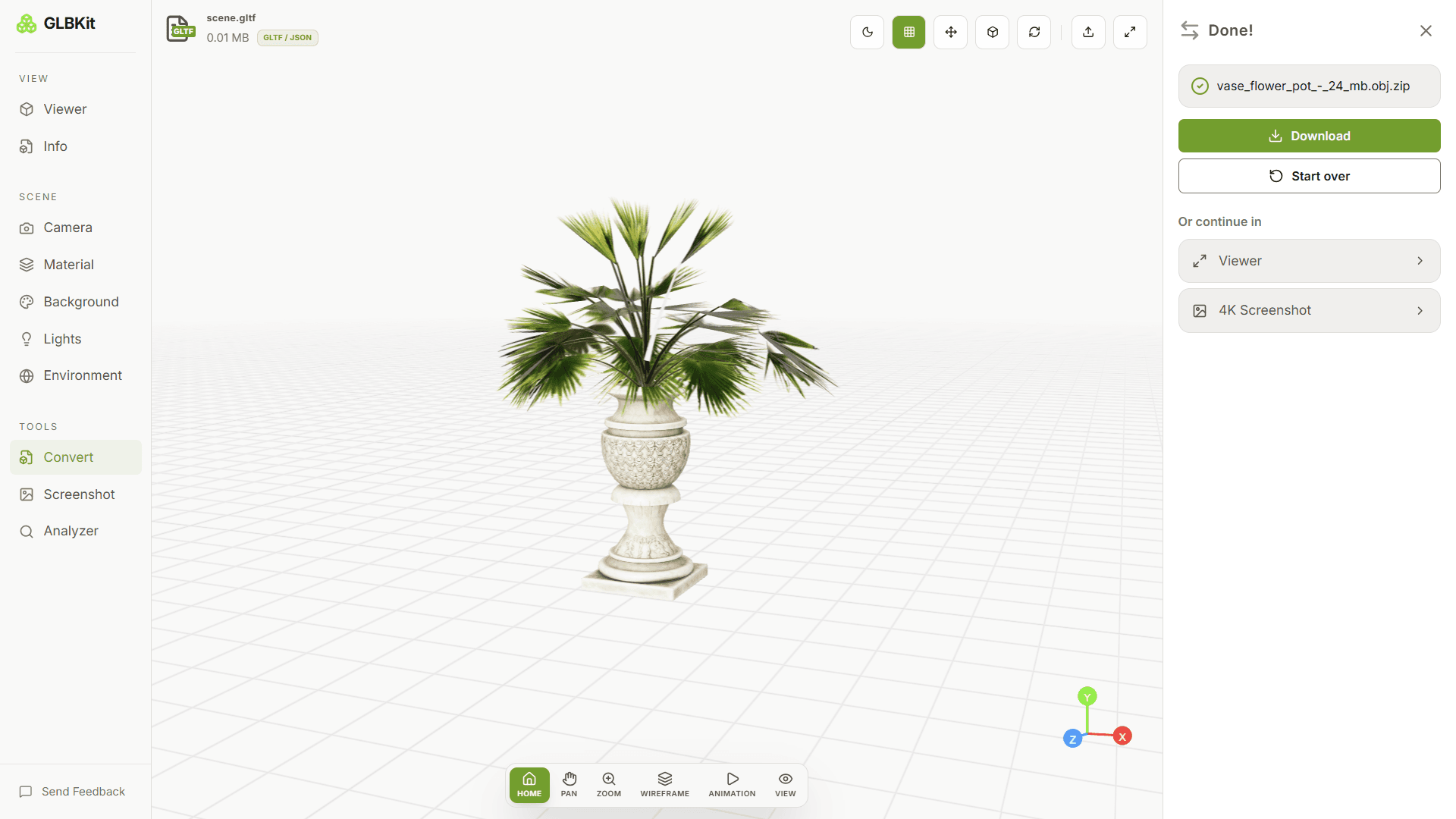Toggle WIREFRAME rendering mode
Image resolution: width=1456 pixels, height=819 pixels.
(664, 785)
